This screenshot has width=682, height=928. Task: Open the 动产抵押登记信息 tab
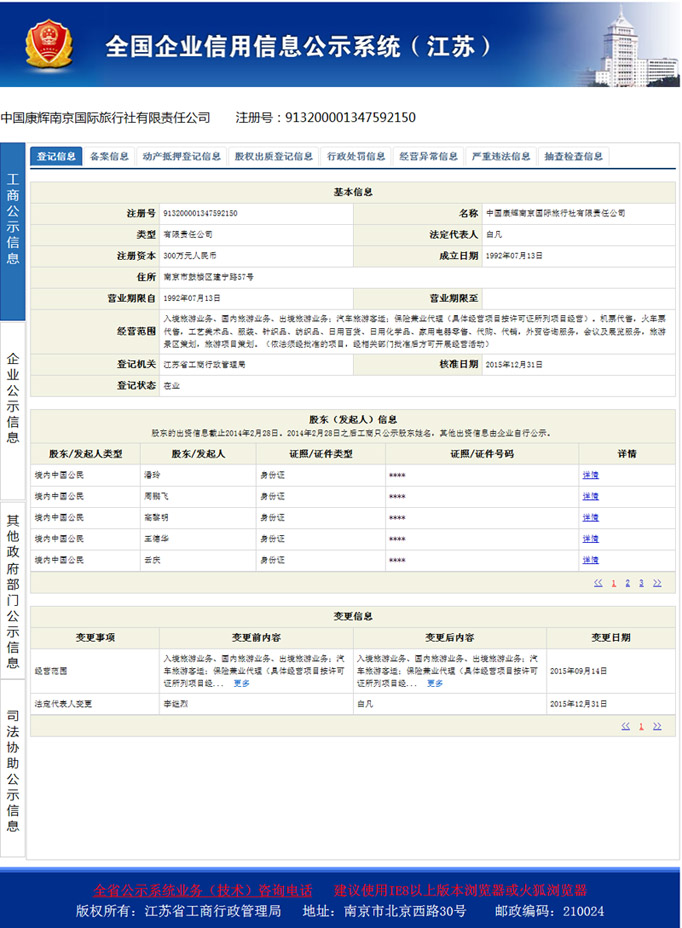181,156
